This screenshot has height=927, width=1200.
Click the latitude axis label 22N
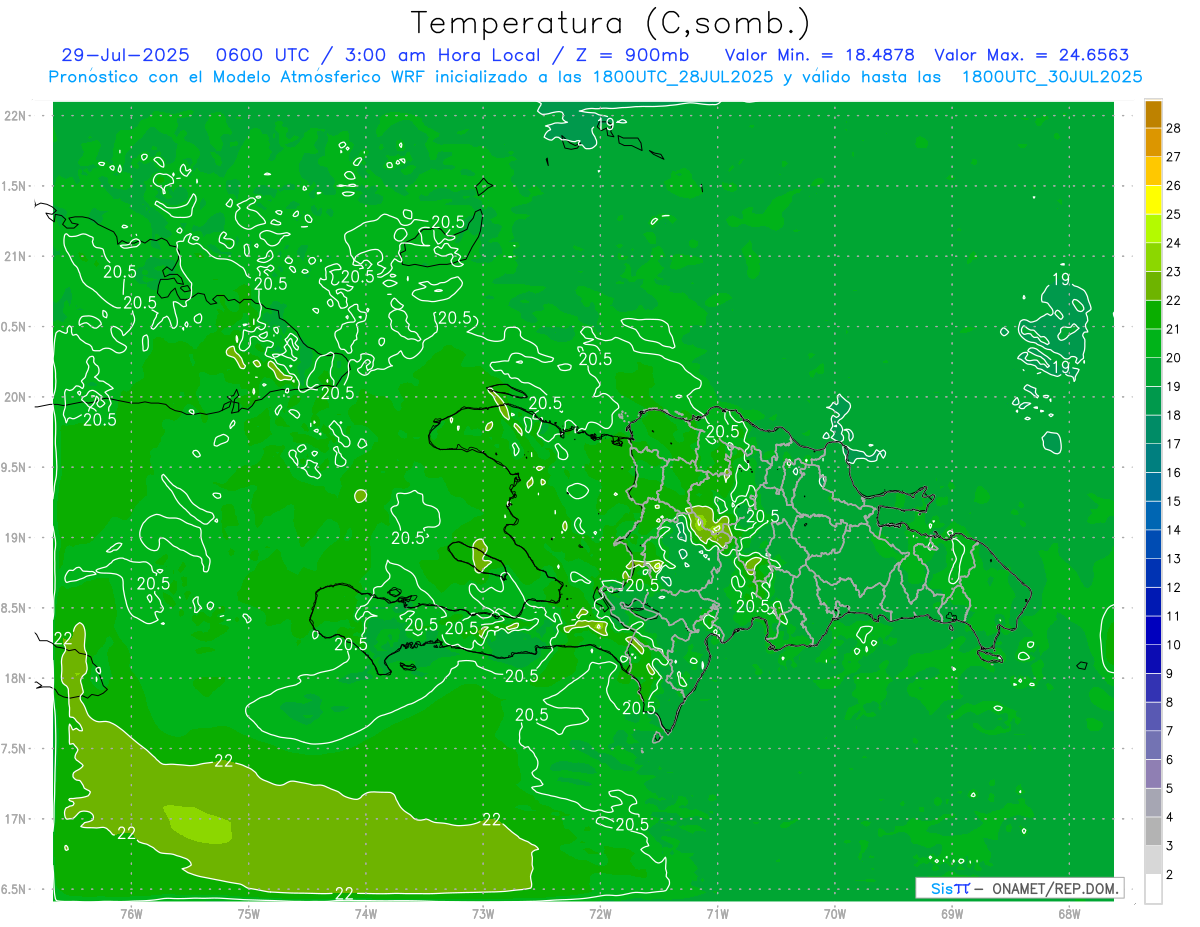(x=16, y=115)
